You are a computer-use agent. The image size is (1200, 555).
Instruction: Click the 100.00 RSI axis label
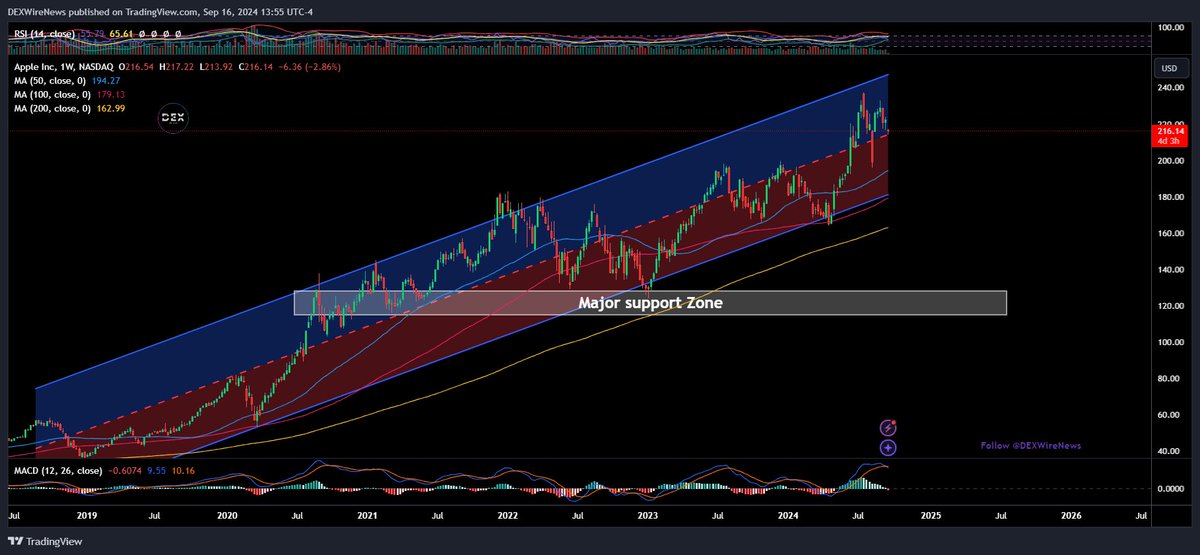point(1169,27)
